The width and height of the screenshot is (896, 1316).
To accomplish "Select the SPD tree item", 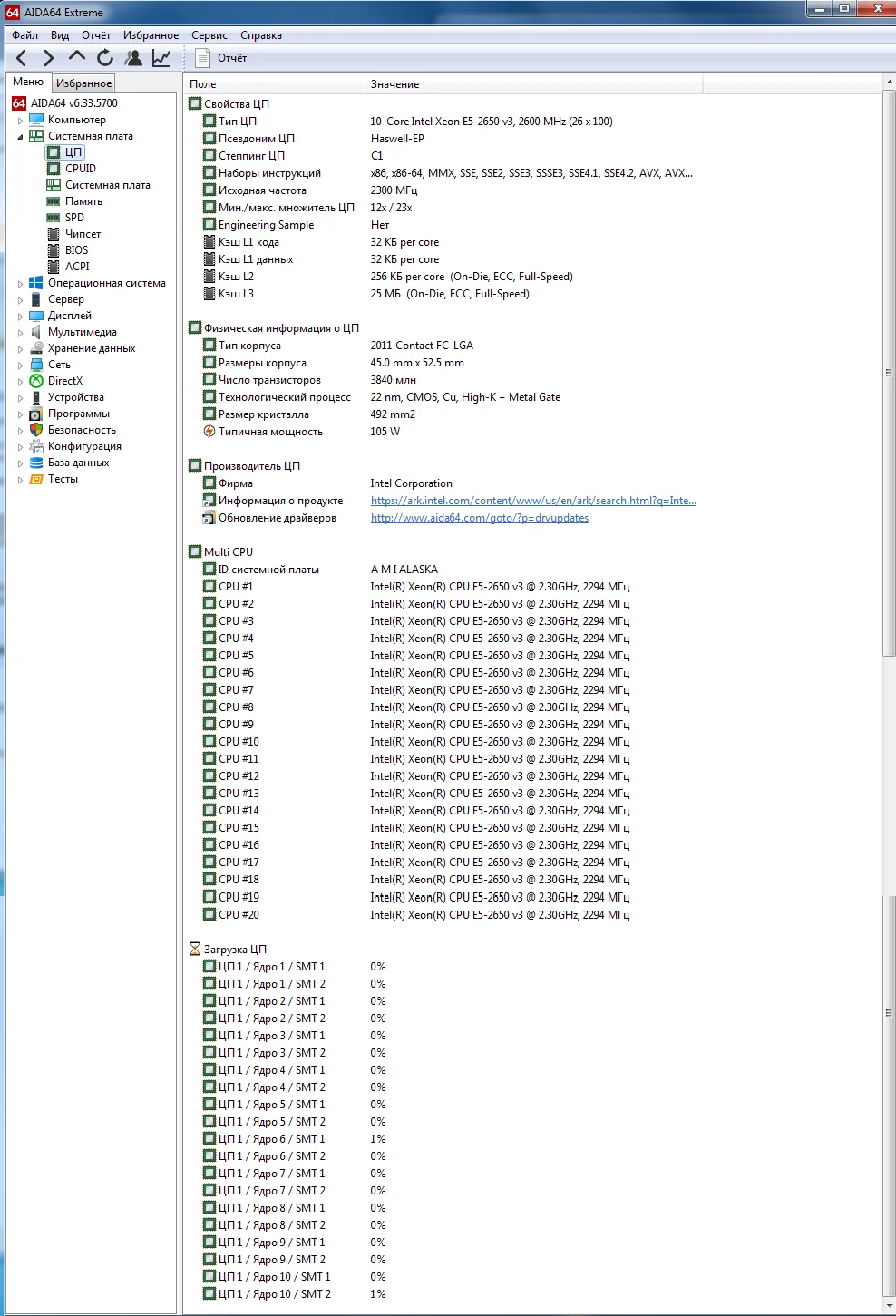I will point(74,218).
